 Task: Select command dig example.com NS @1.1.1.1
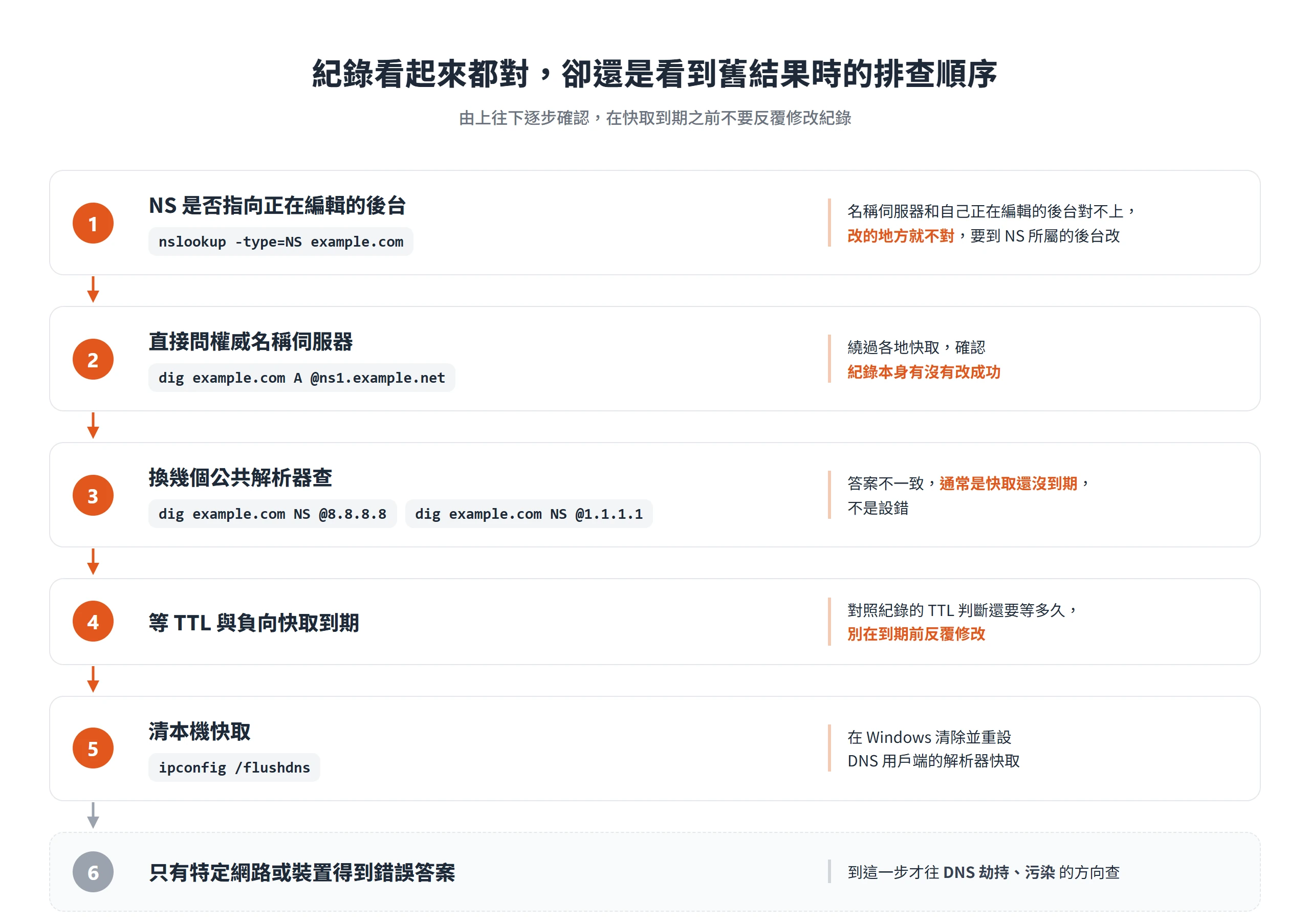coord(529,514)
